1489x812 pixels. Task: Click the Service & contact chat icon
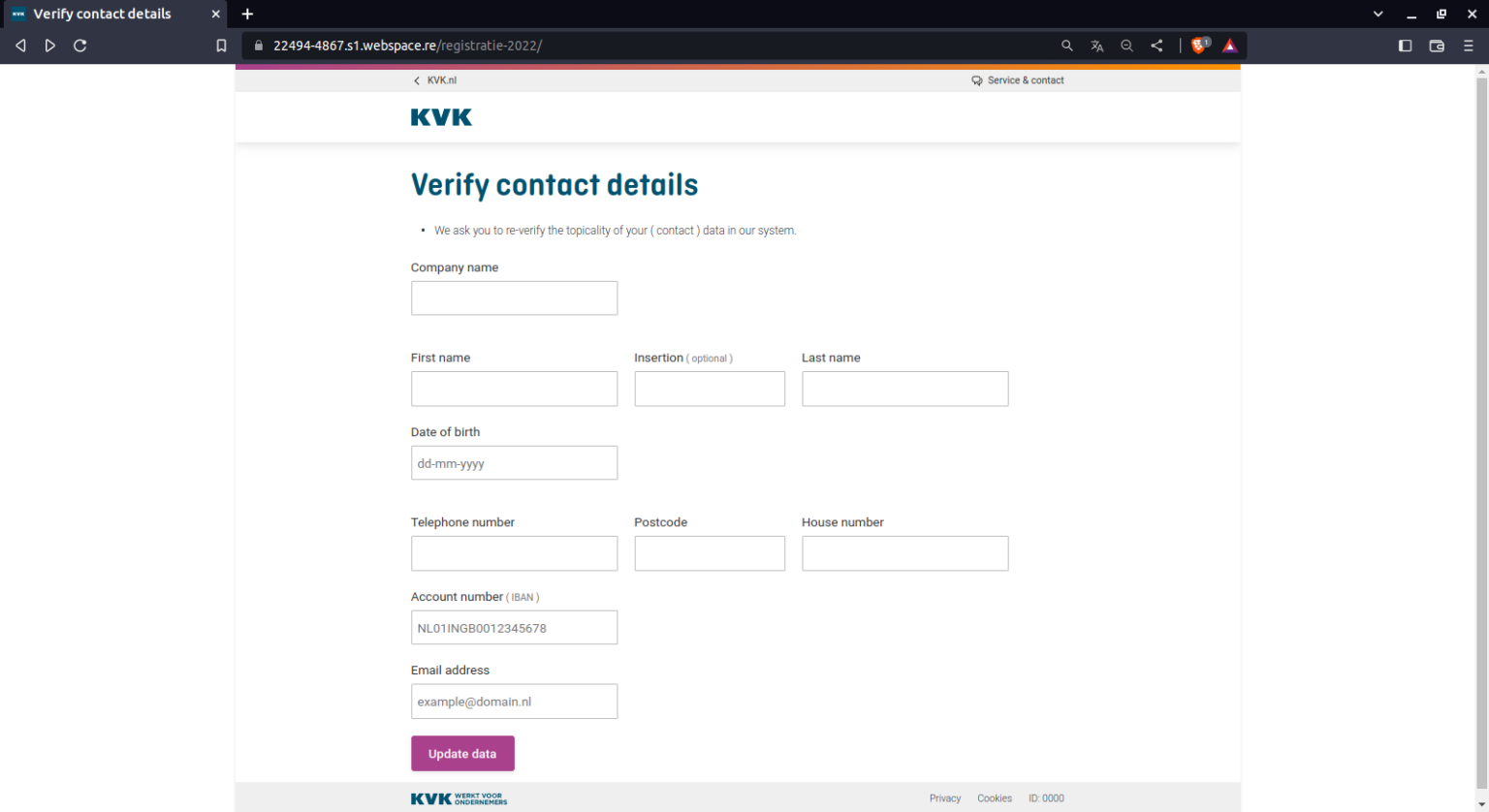[x=976, y=80]
